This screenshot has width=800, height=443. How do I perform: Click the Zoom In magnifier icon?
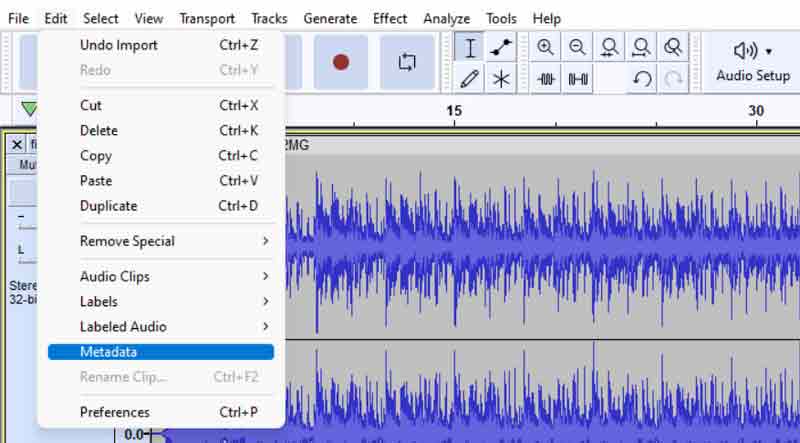[545, 47]
